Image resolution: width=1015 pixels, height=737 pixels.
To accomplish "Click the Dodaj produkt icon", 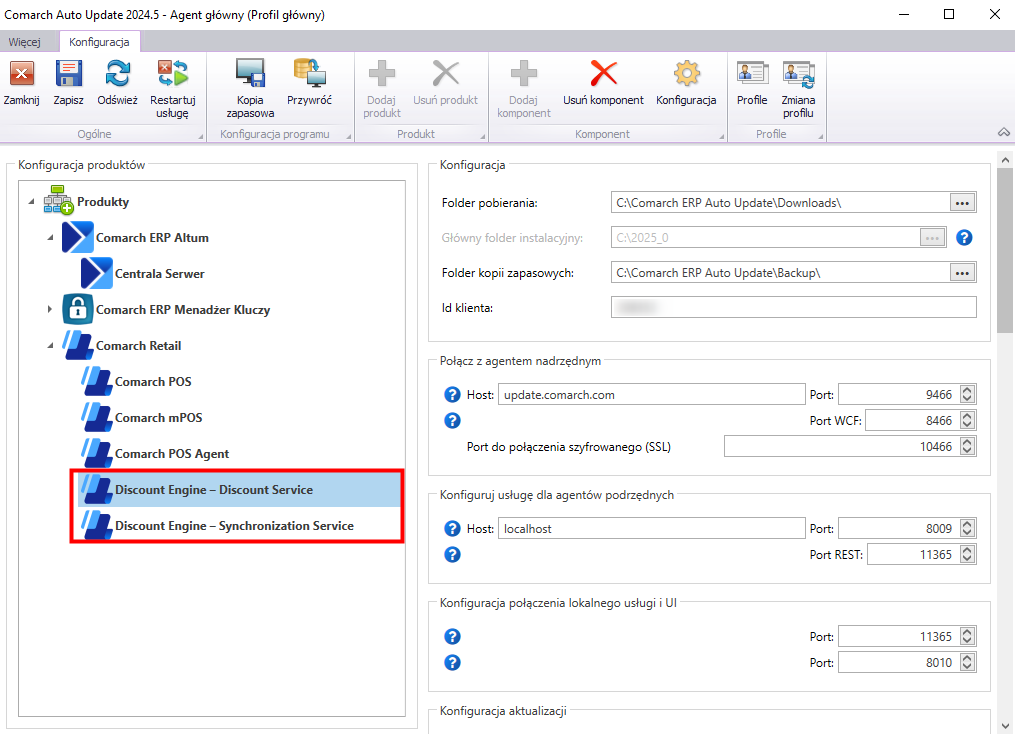I will click(382, 74).
